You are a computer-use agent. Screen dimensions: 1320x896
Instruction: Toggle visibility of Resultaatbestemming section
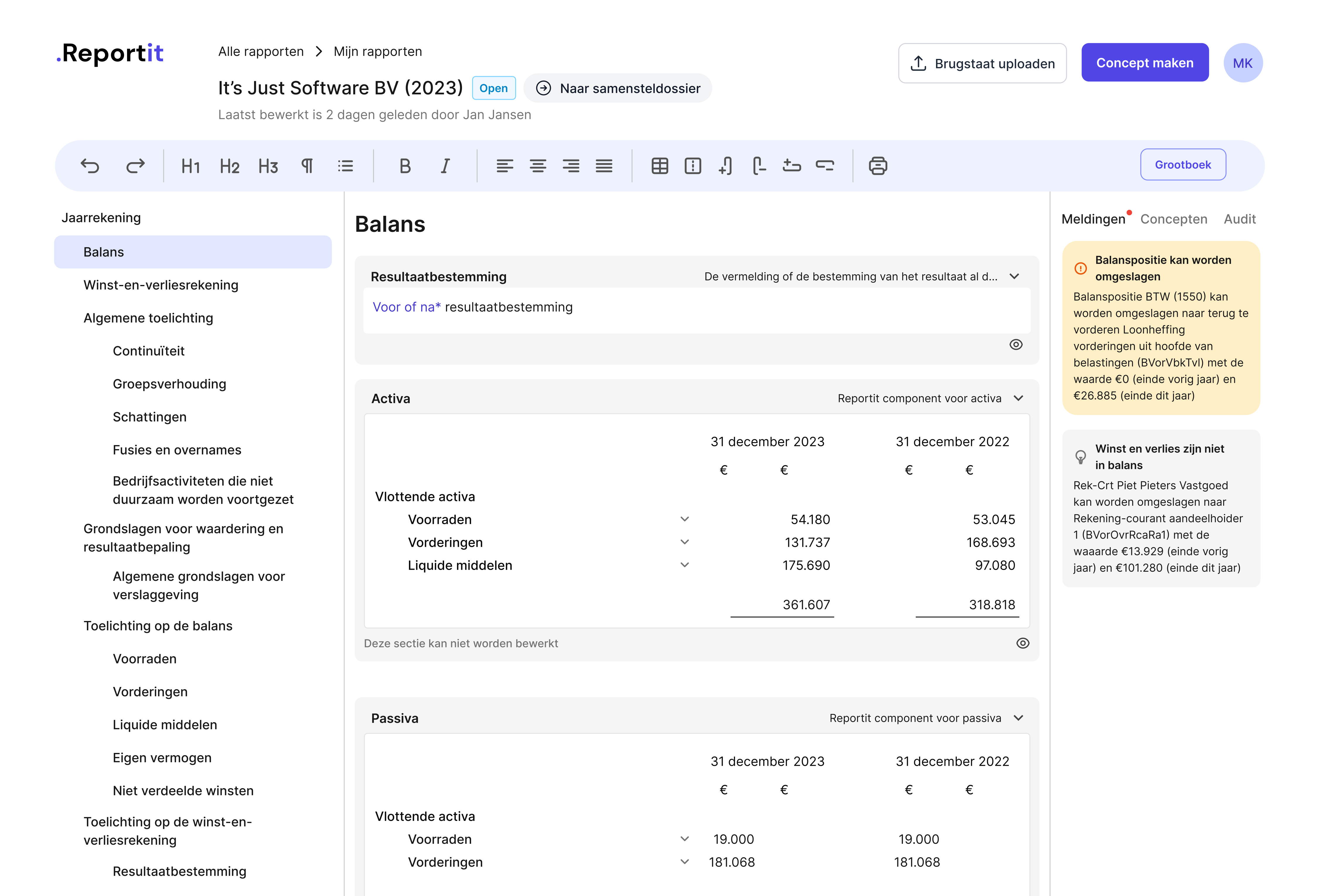click(1016, 345)
